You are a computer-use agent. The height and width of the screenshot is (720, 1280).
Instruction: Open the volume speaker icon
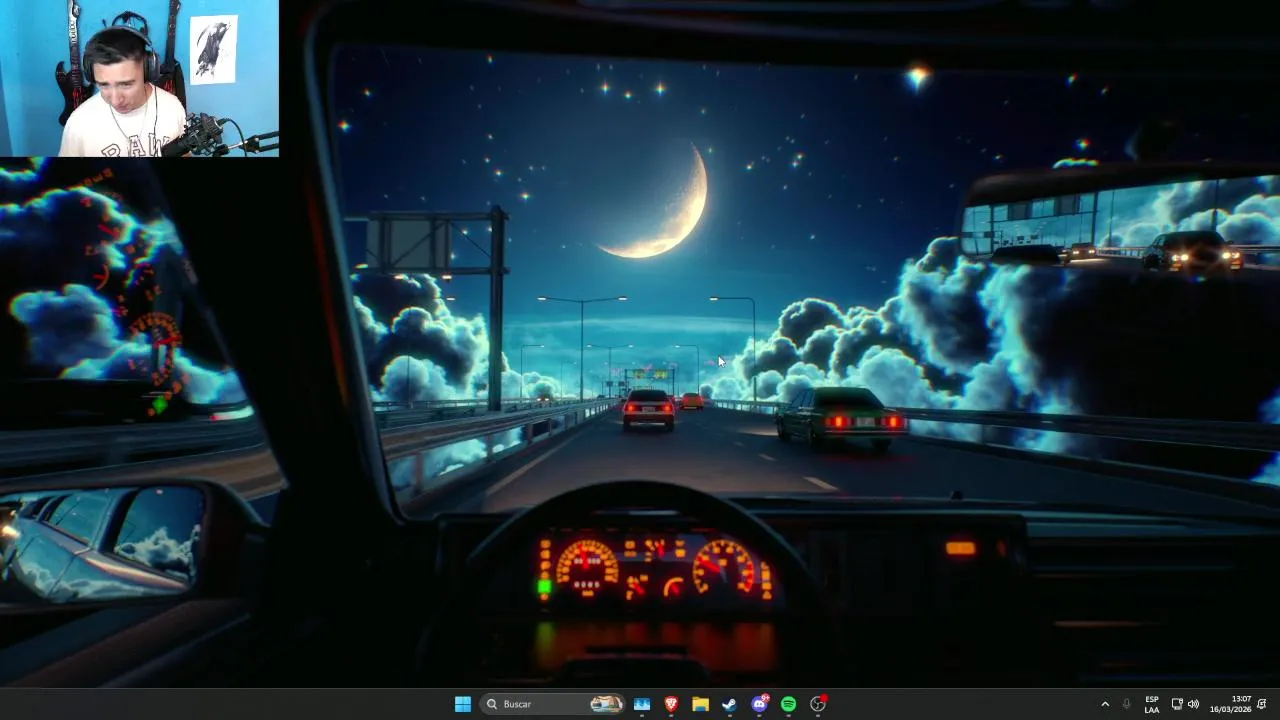(1193, 704)
